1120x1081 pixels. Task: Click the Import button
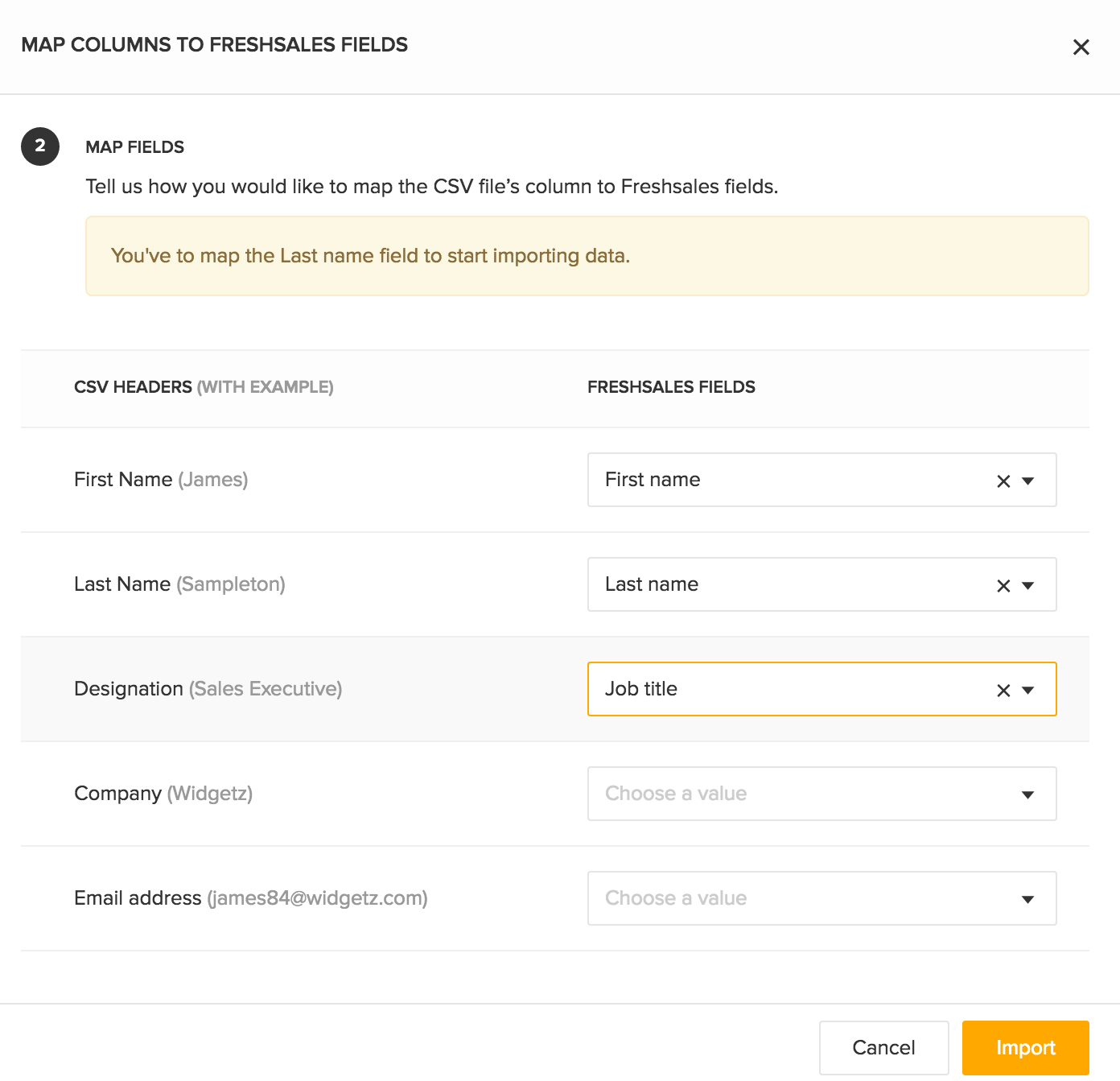click(x=1025, y=1047)
